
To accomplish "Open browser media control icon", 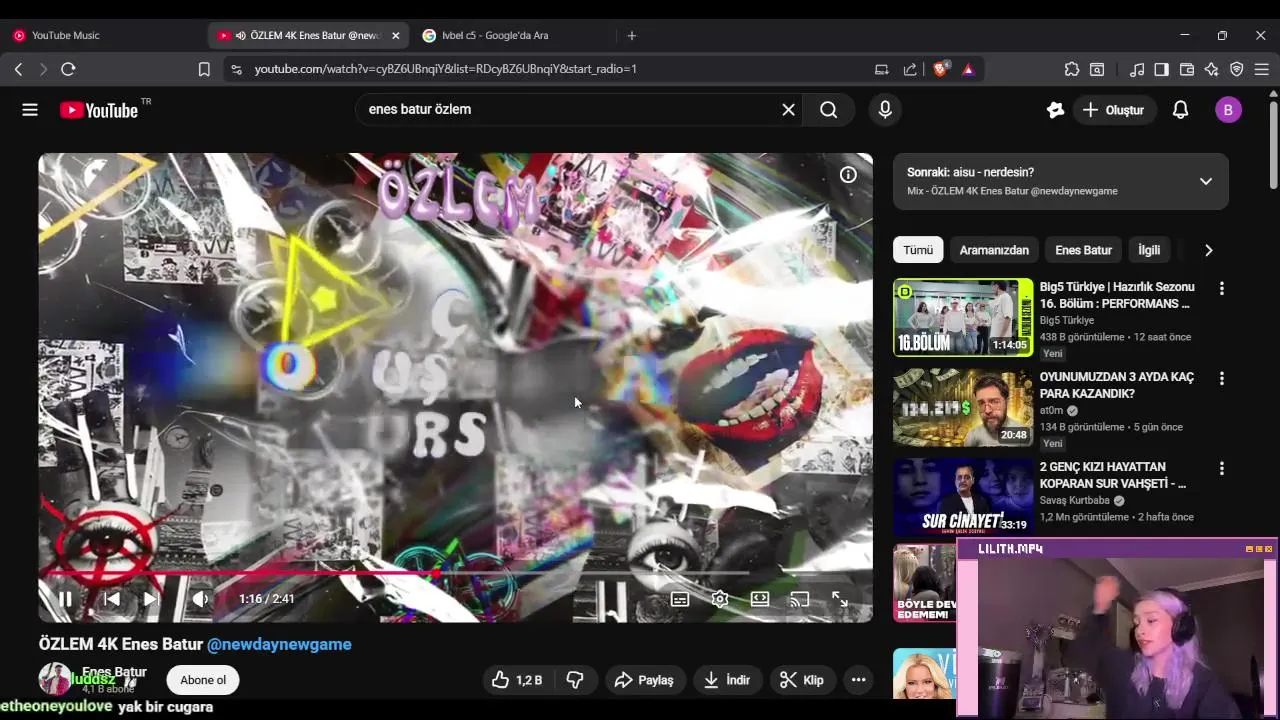I will coord(1137,69).
